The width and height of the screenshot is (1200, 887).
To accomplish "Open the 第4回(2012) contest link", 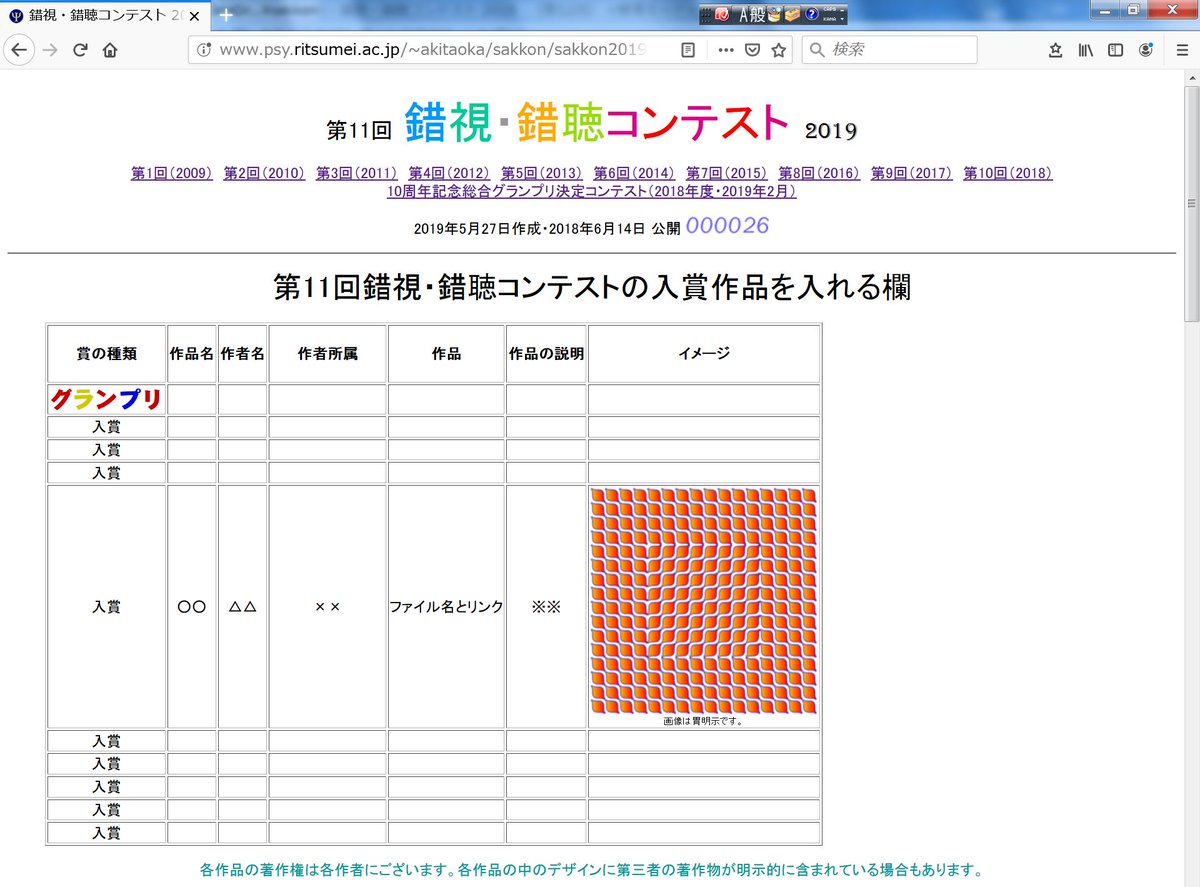I will tap(449, 173).
